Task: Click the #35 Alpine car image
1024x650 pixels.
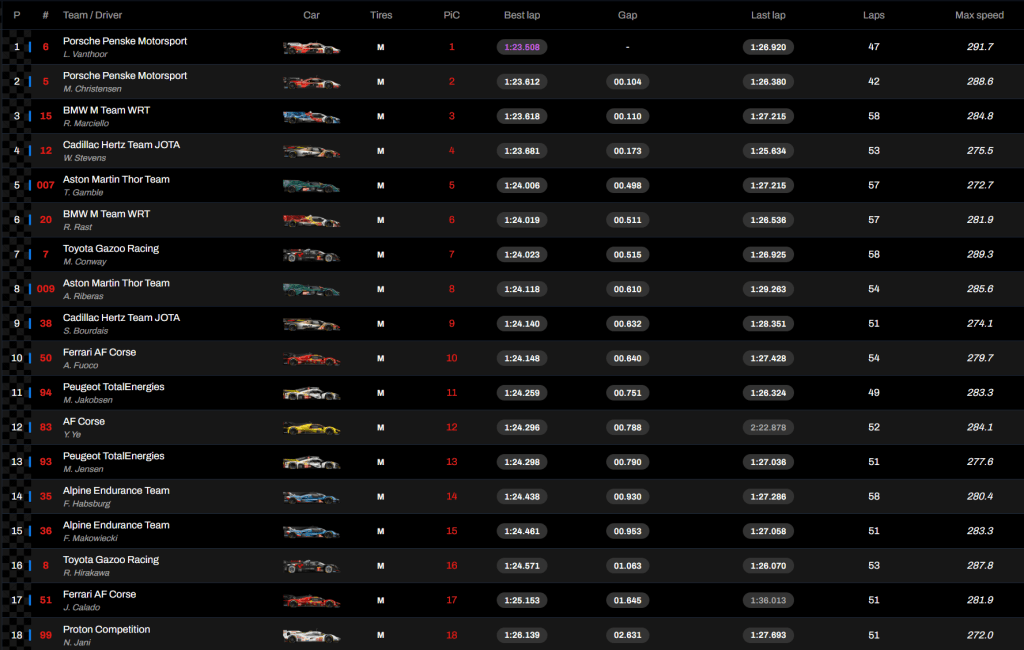Action: coord(312,497)
